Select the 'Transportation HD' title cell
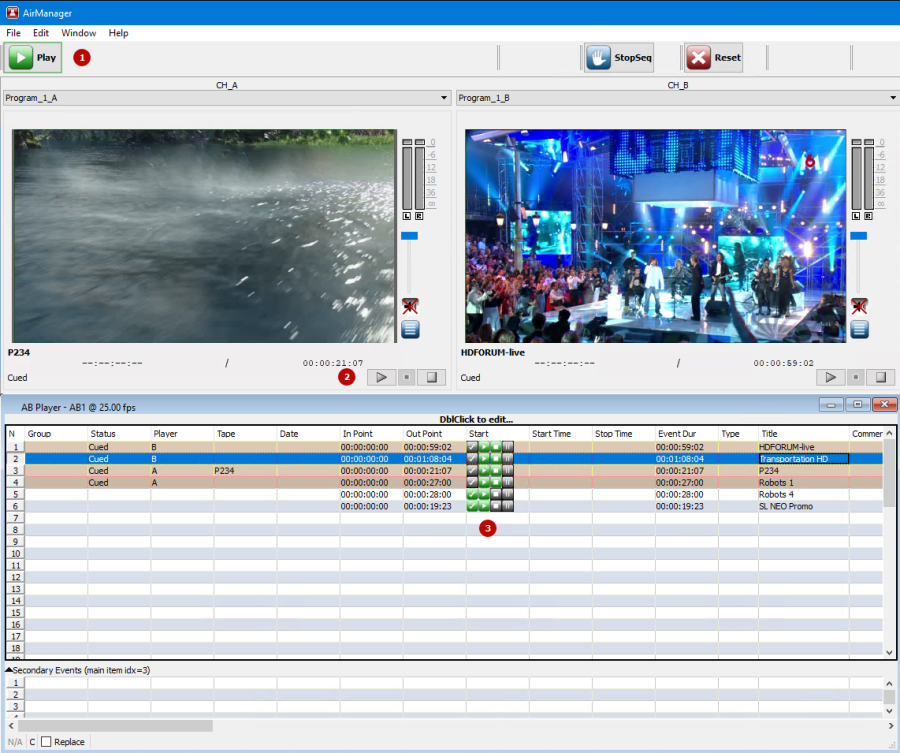This screenshot has width=900, height=753. coord(804,459)
